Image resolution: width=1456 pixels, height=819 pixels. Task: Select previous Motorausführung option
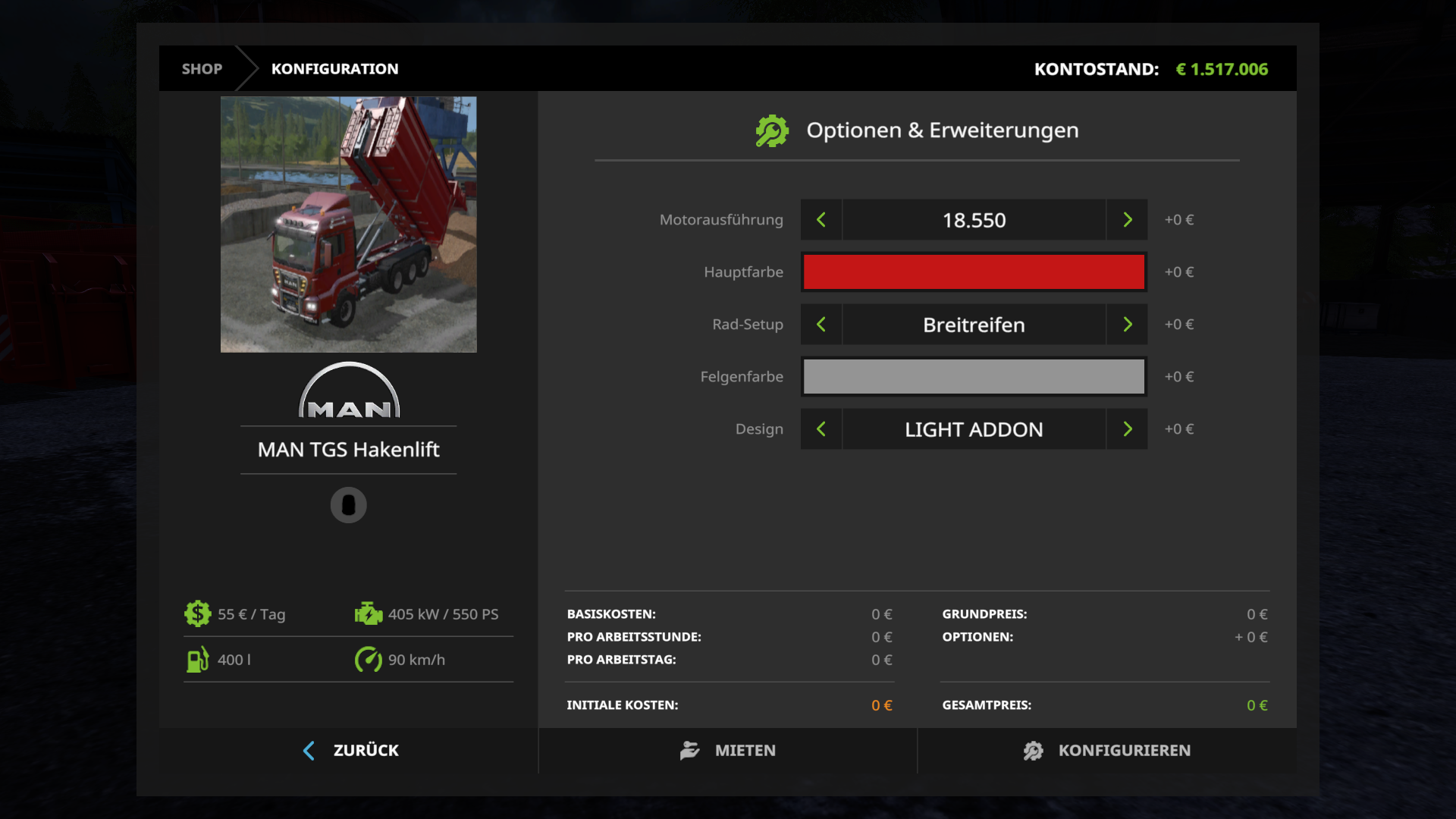pyautogui.click(x=821, y=220)
